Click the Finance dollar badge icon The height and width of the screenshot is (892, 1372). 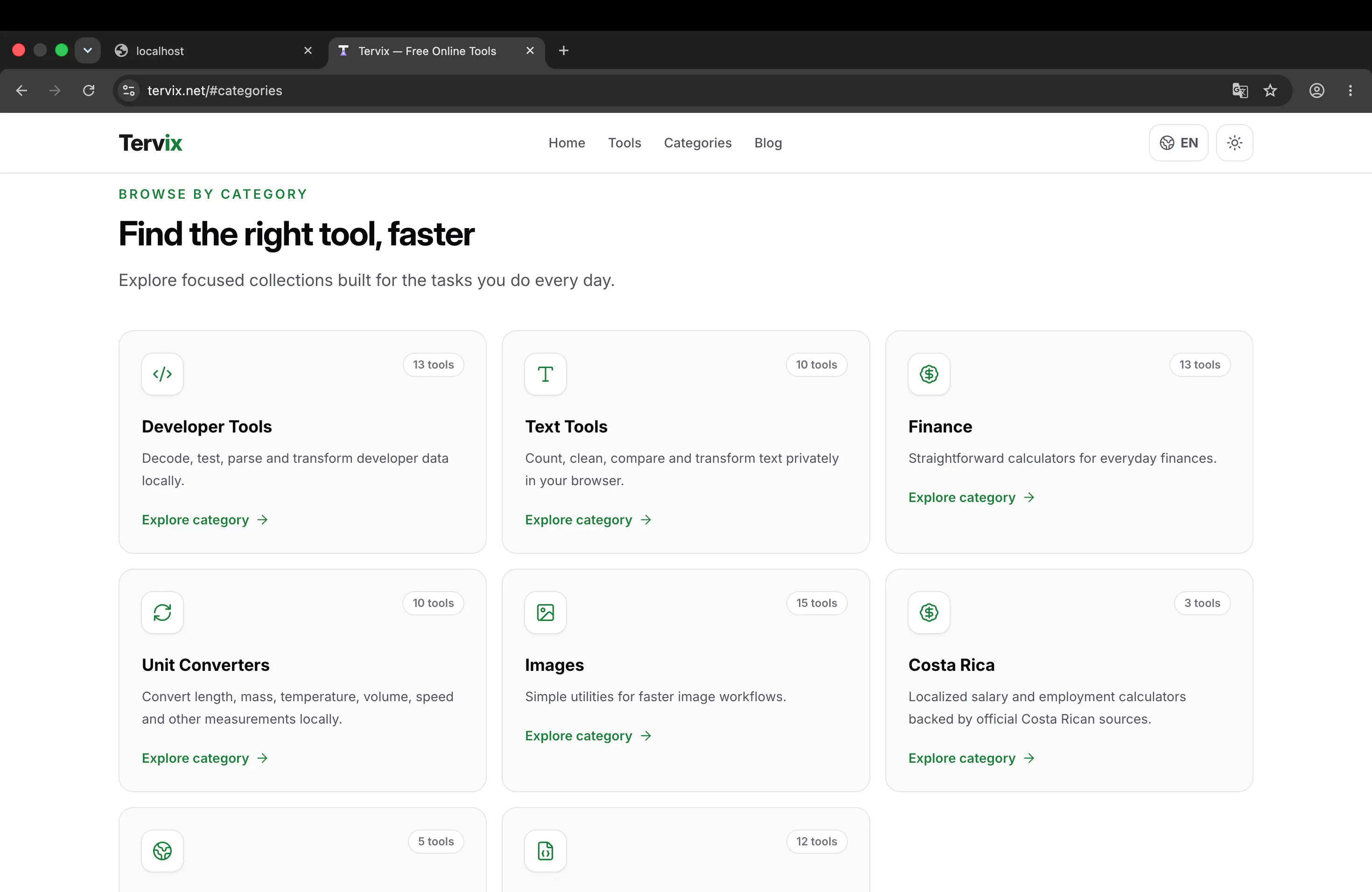click(x=929, y=374)
